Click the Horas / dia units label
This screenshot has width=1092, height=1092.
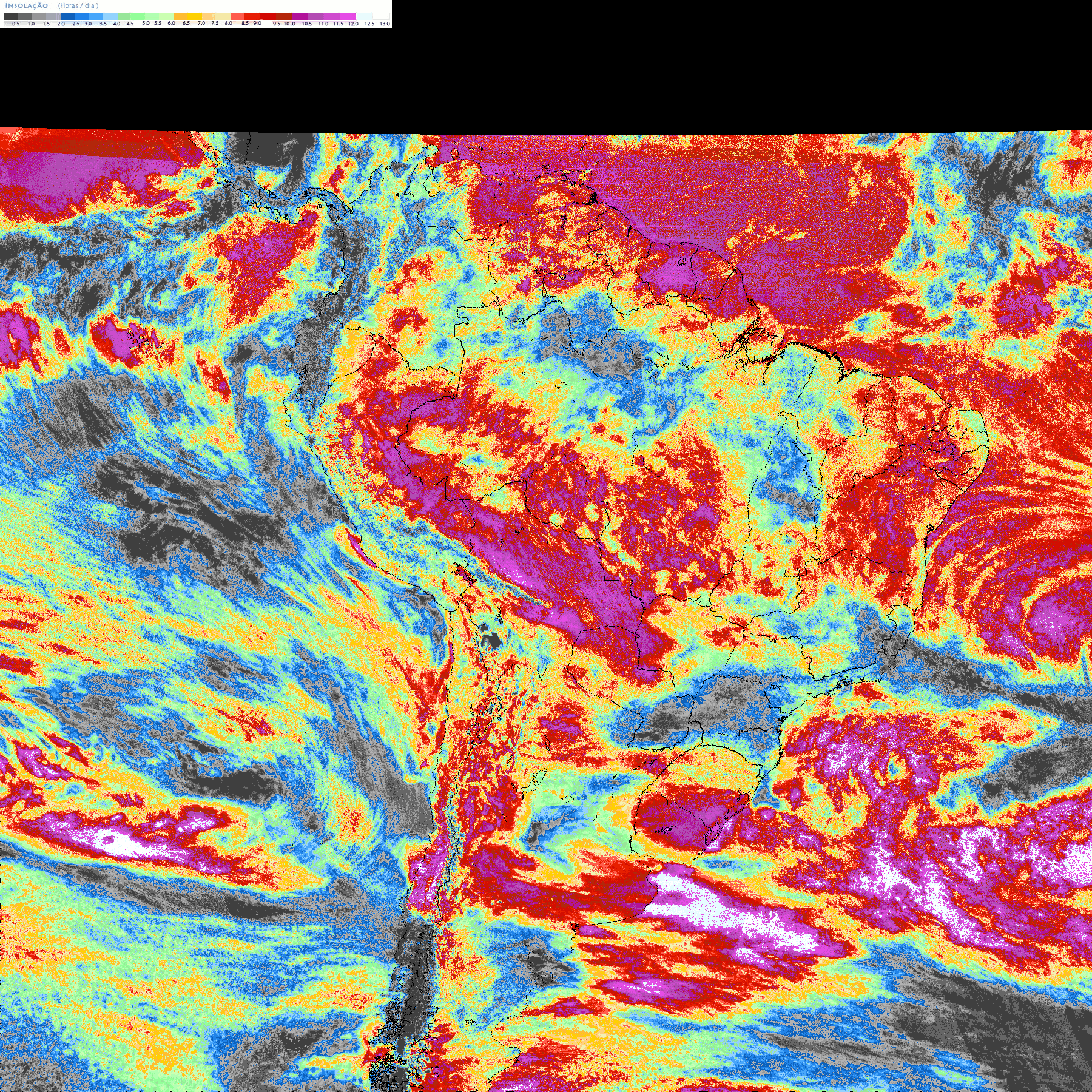tap(78, 5)
